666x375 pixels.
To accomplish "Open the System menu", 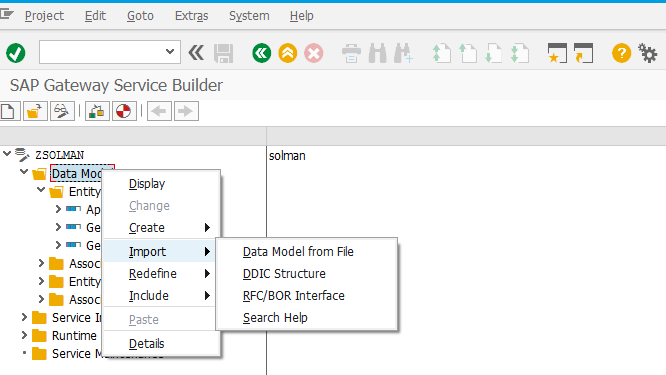I will (x=249, y=16).
